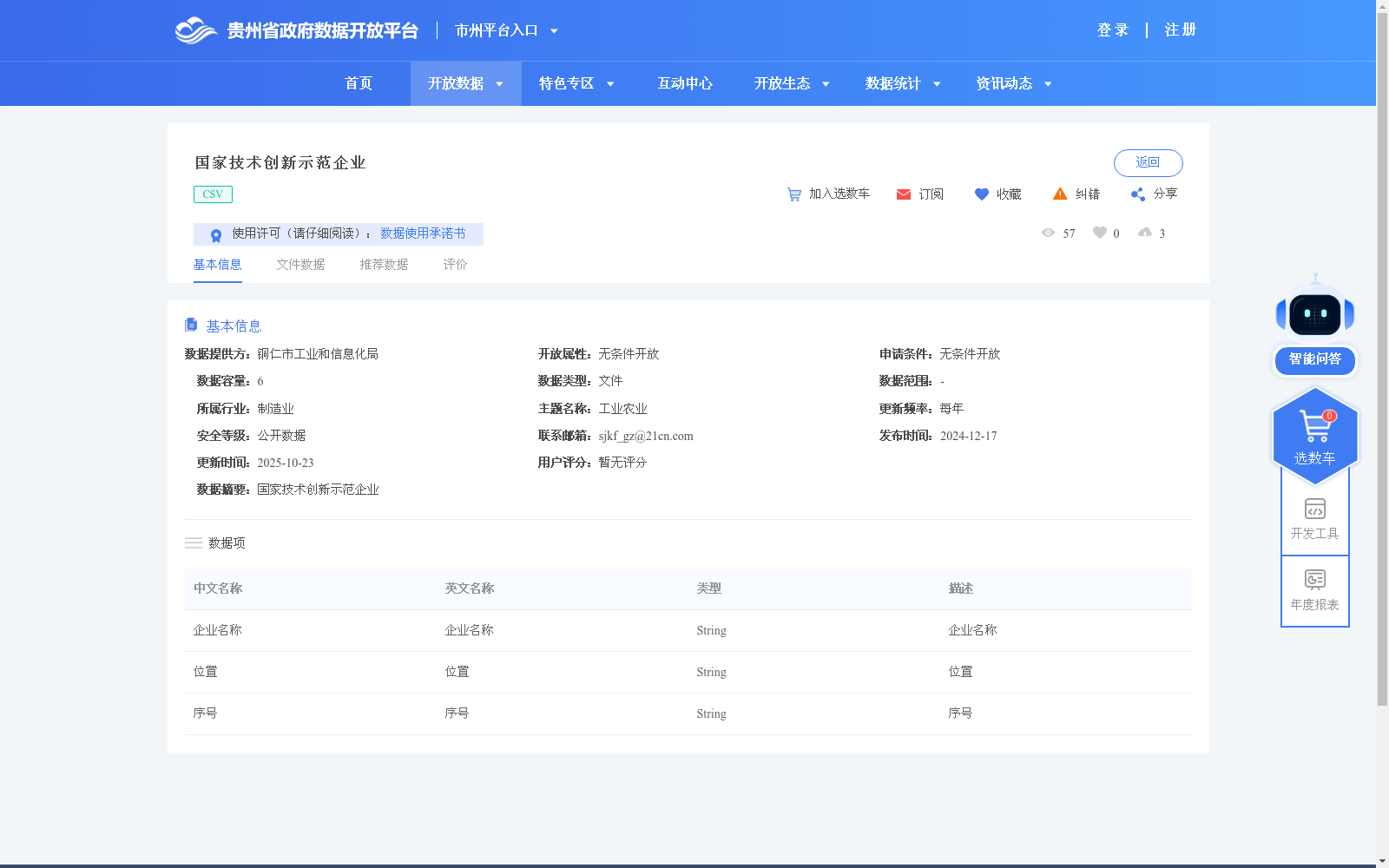Open the 智能问答 robot assistant

click(1315, 325)
